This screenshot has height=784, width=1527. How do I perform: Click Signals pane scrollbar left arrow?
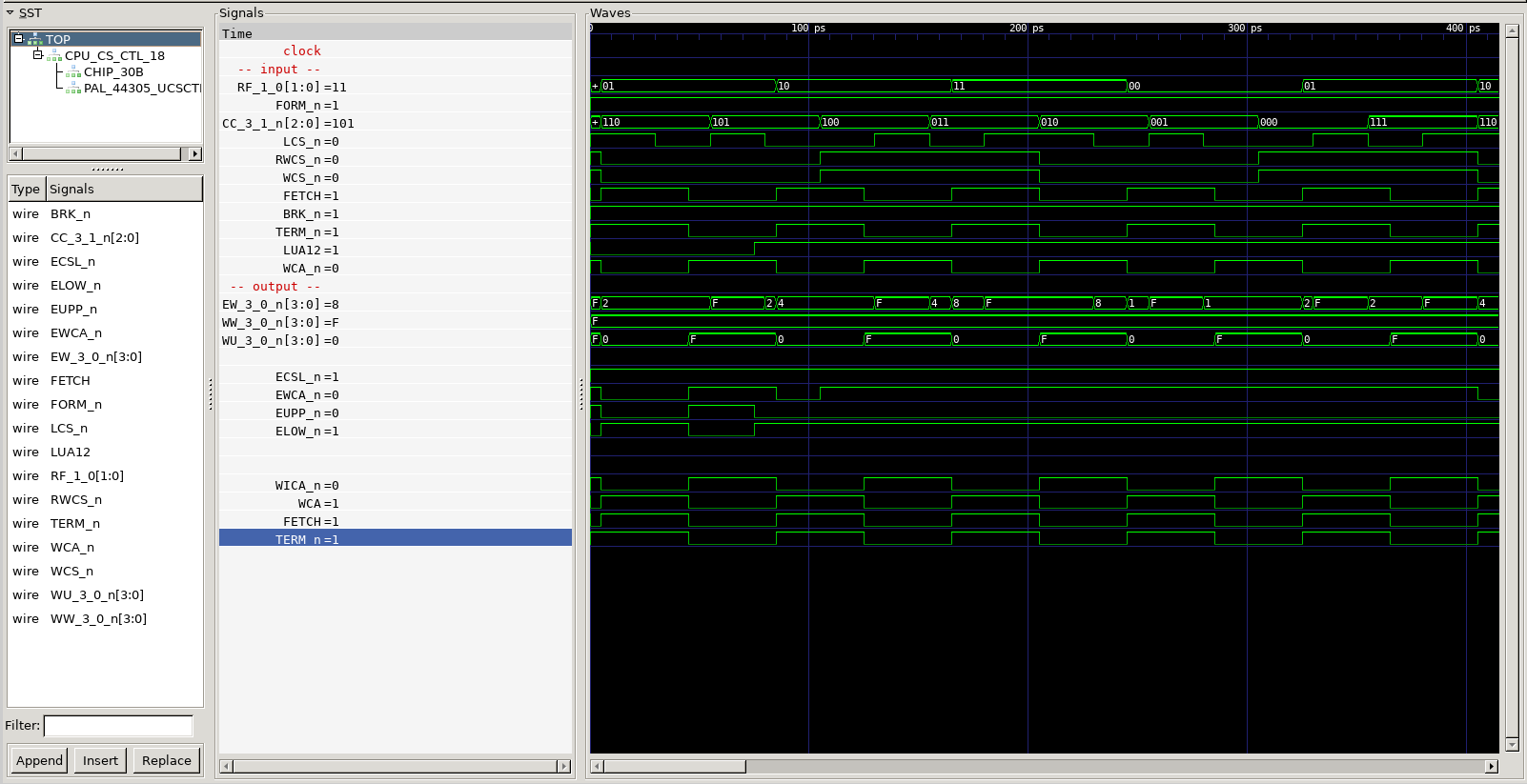point(226,766)
